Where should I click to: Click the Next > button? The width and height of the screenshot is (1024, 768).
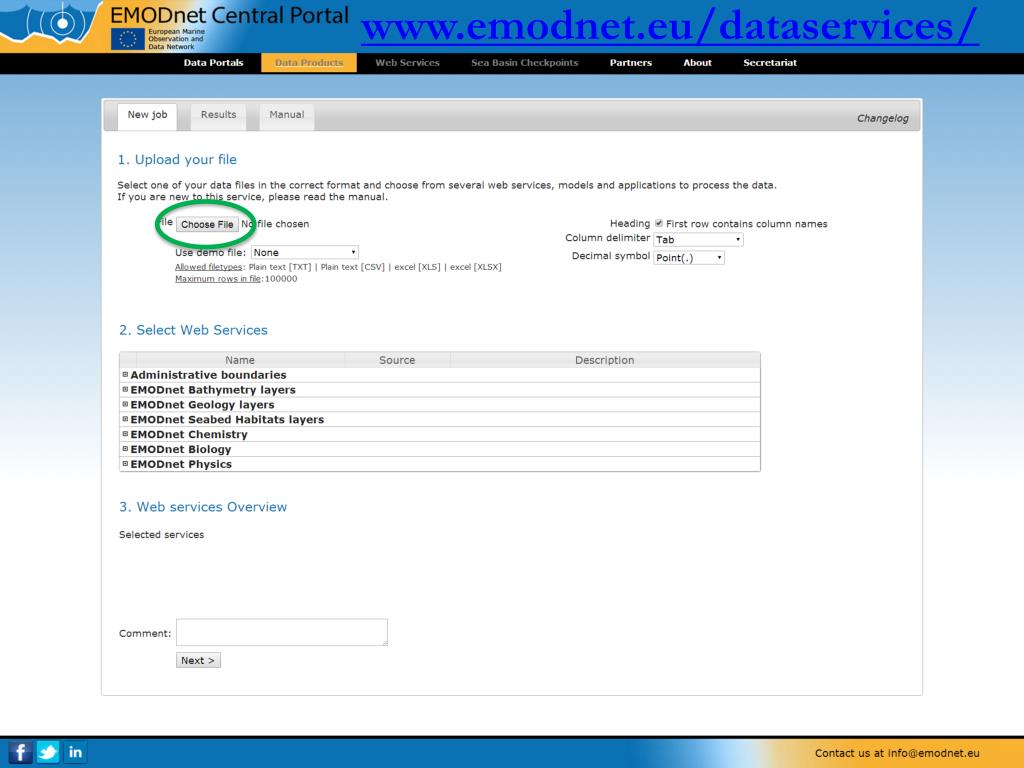(x=198, y=660)
